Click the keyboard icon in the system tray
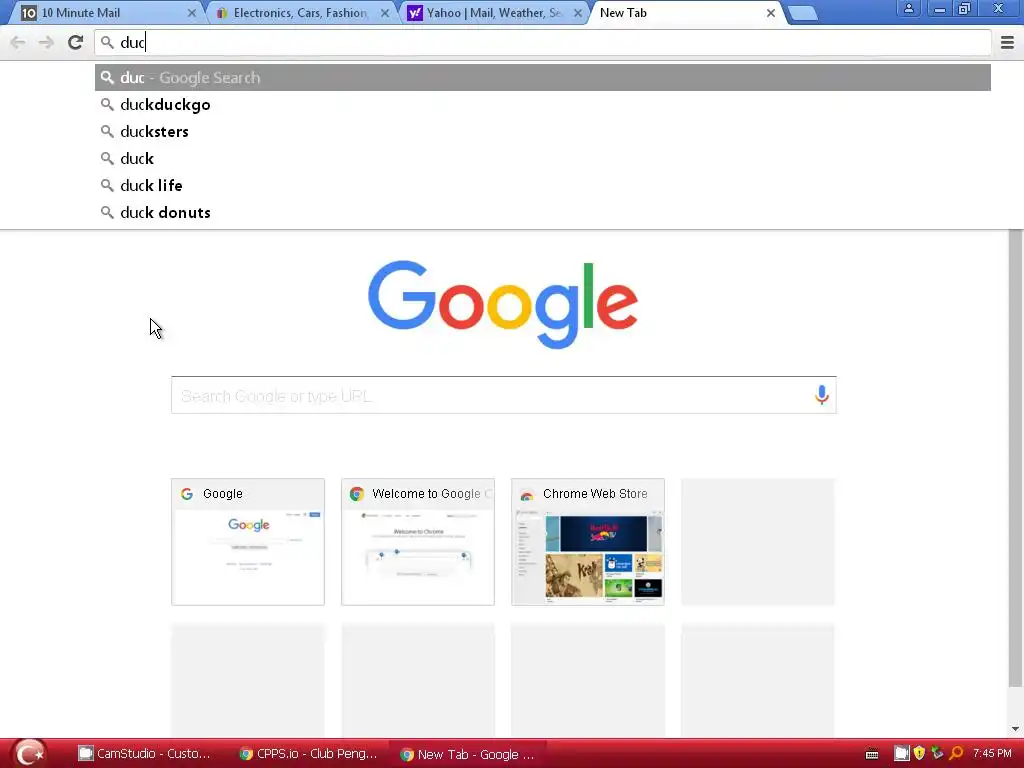1024x768 pixels. [872, 754]
